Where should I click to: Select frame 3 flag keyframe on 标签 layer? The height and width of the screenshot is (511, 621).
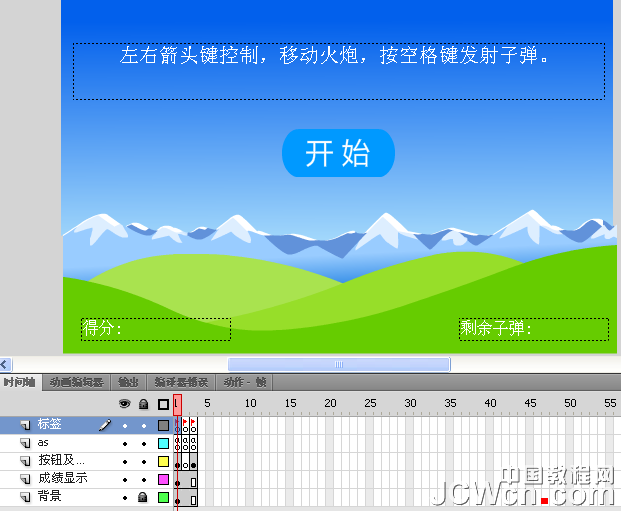[193, 425]
